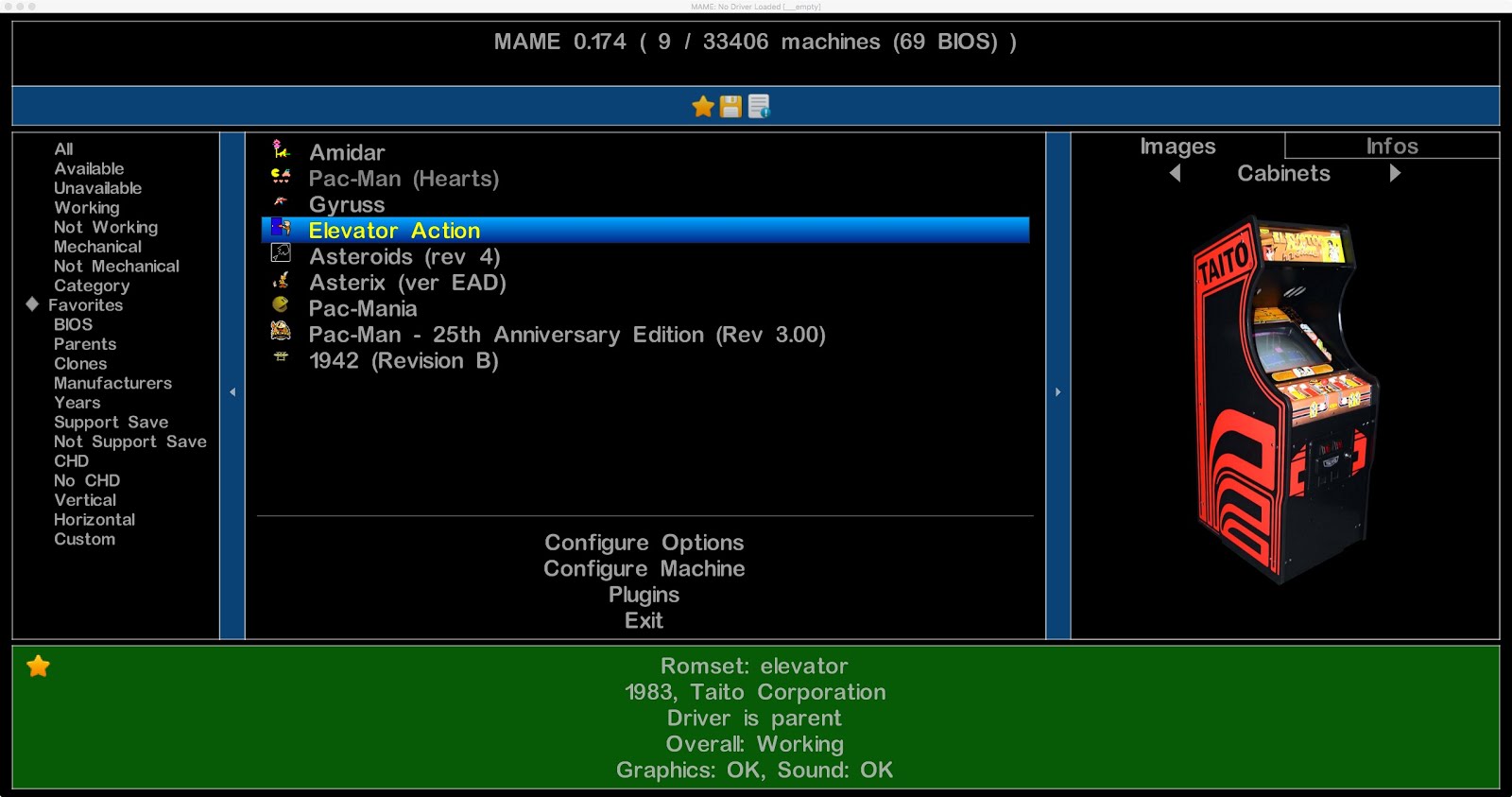This screenshot has height=797, width=1512.
Task: Switch to the Images tab
Action: [1177, 147]
